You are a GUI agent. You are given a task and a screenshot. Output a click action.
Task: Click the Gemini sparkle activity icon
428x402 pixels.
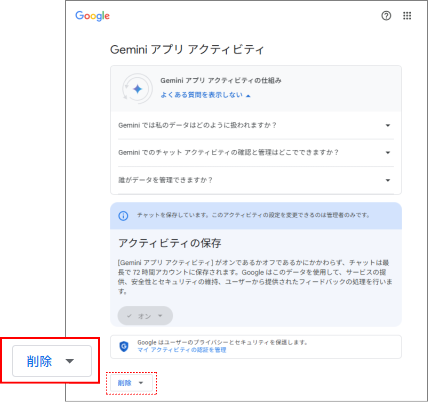[137, 89]
